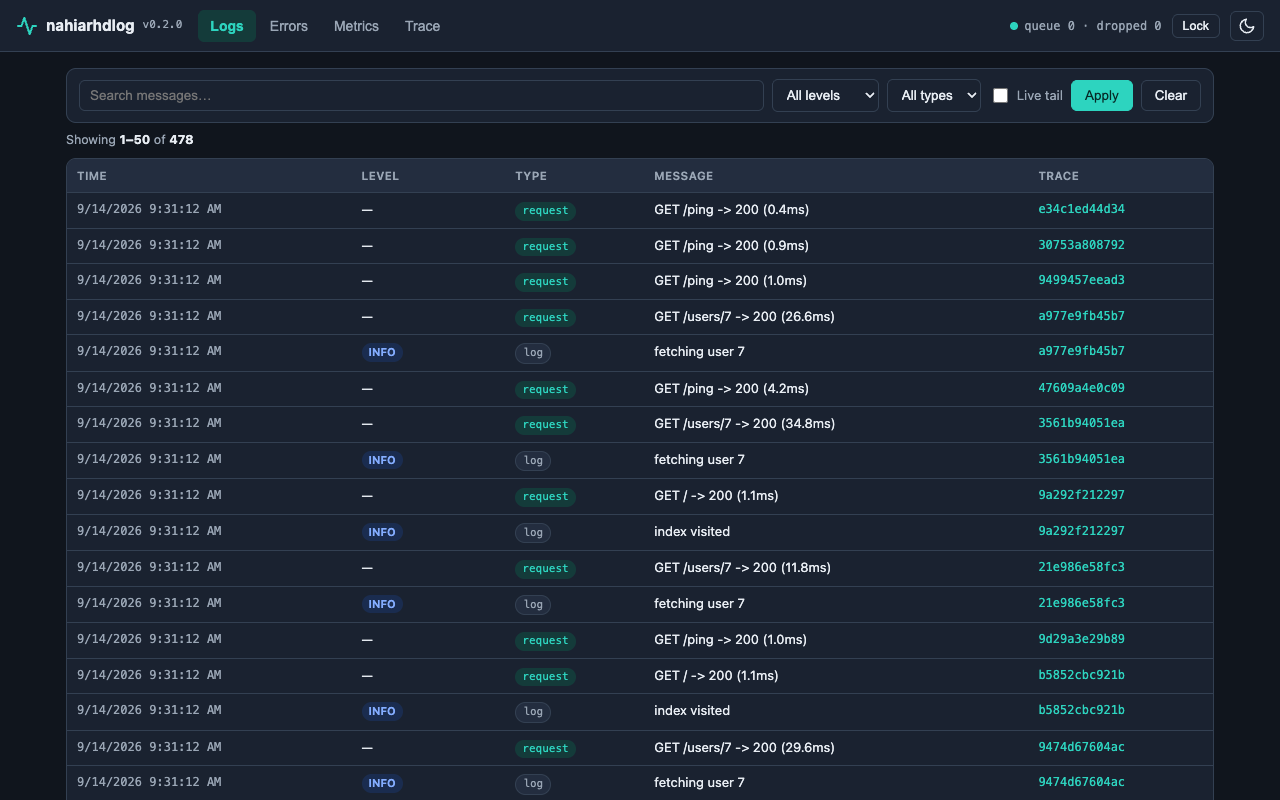Click the nahiarhdlog pulse logo icon
Screen dimensions: 1280x800
[27, 26]
